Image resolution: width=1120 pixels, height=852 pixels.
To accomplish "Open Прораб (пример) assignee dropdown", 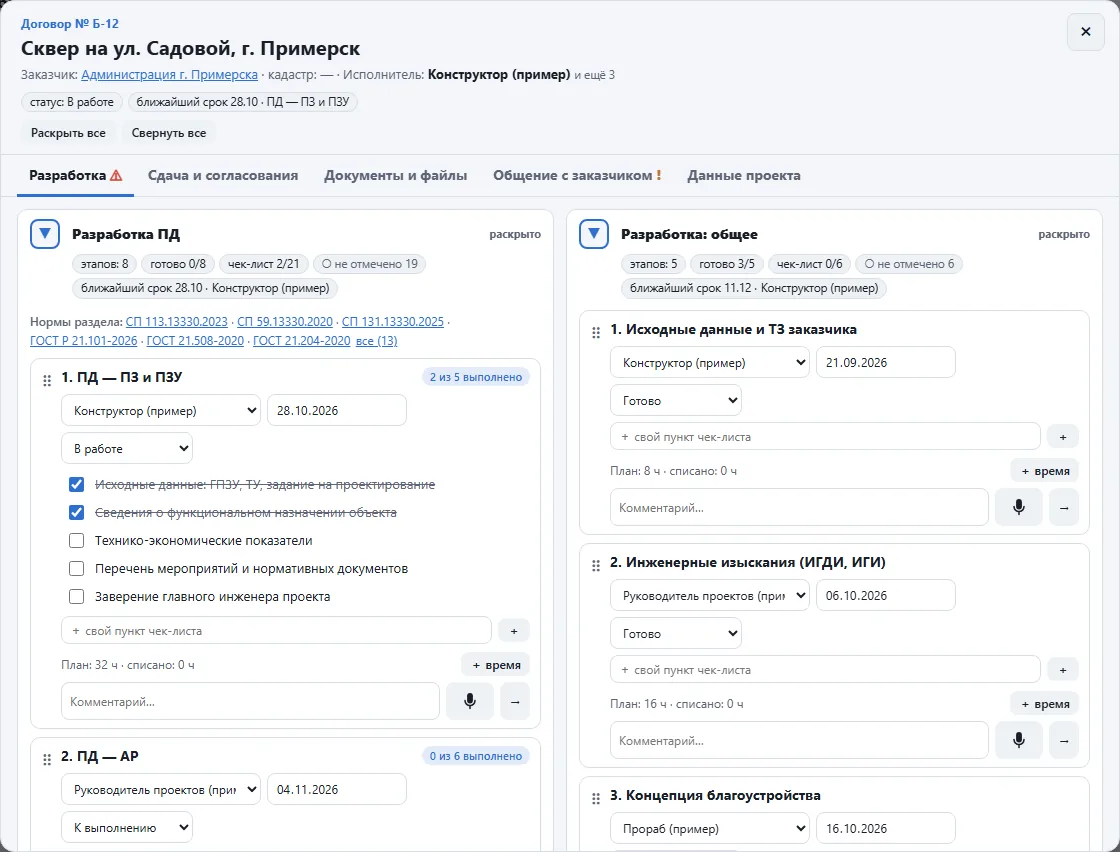I will click(709, 828).
